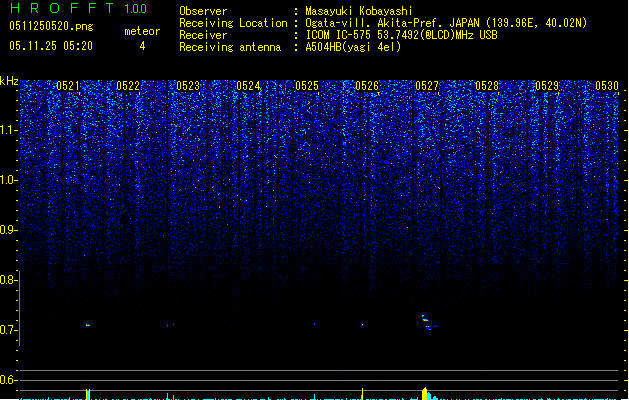Click the receiver text ICOM IC-575
This screenshot has height=400, width=629.
339,35
